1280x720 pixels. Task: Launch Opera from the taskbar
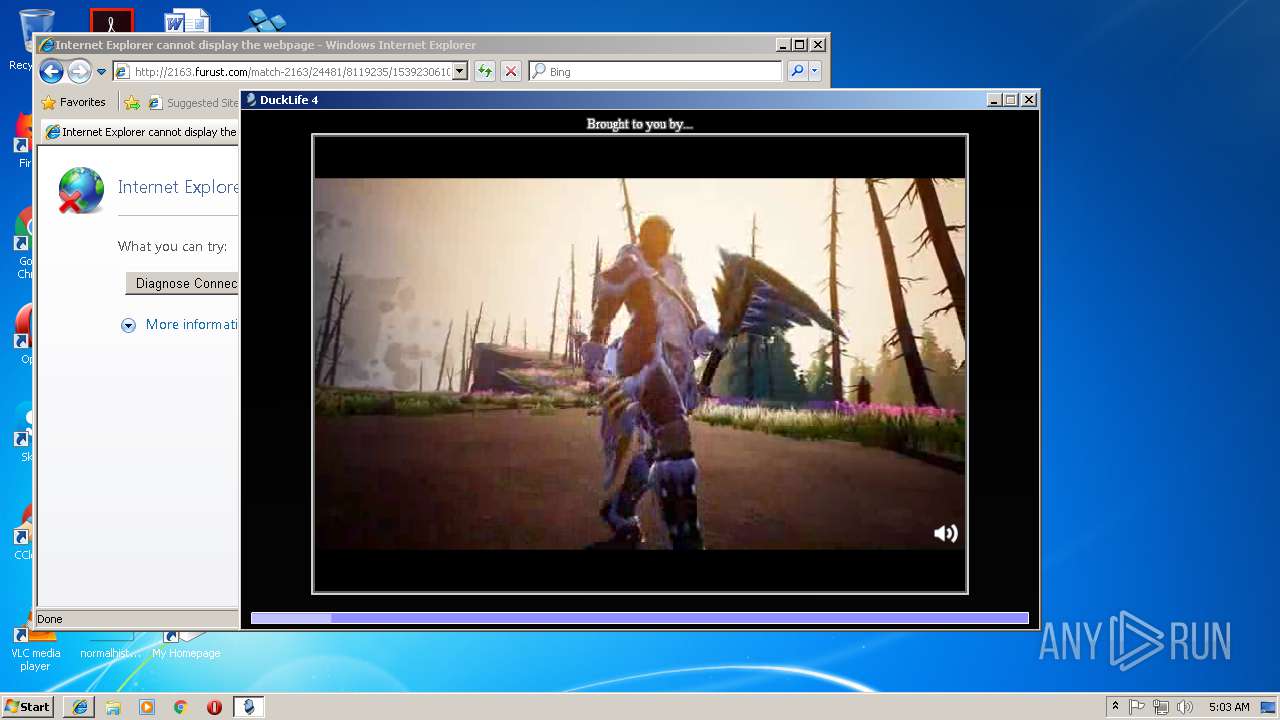pos(214,707)
